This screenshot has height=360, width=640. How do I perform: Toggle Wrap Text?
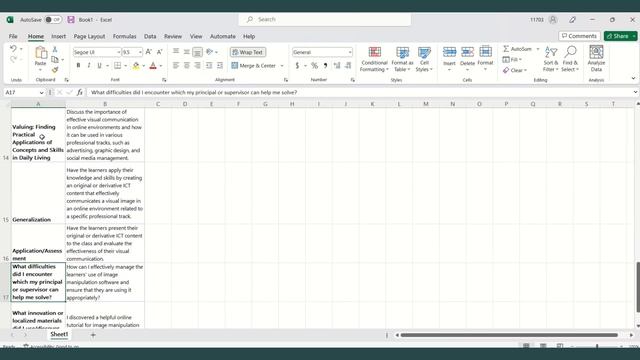tap(248, 52)
